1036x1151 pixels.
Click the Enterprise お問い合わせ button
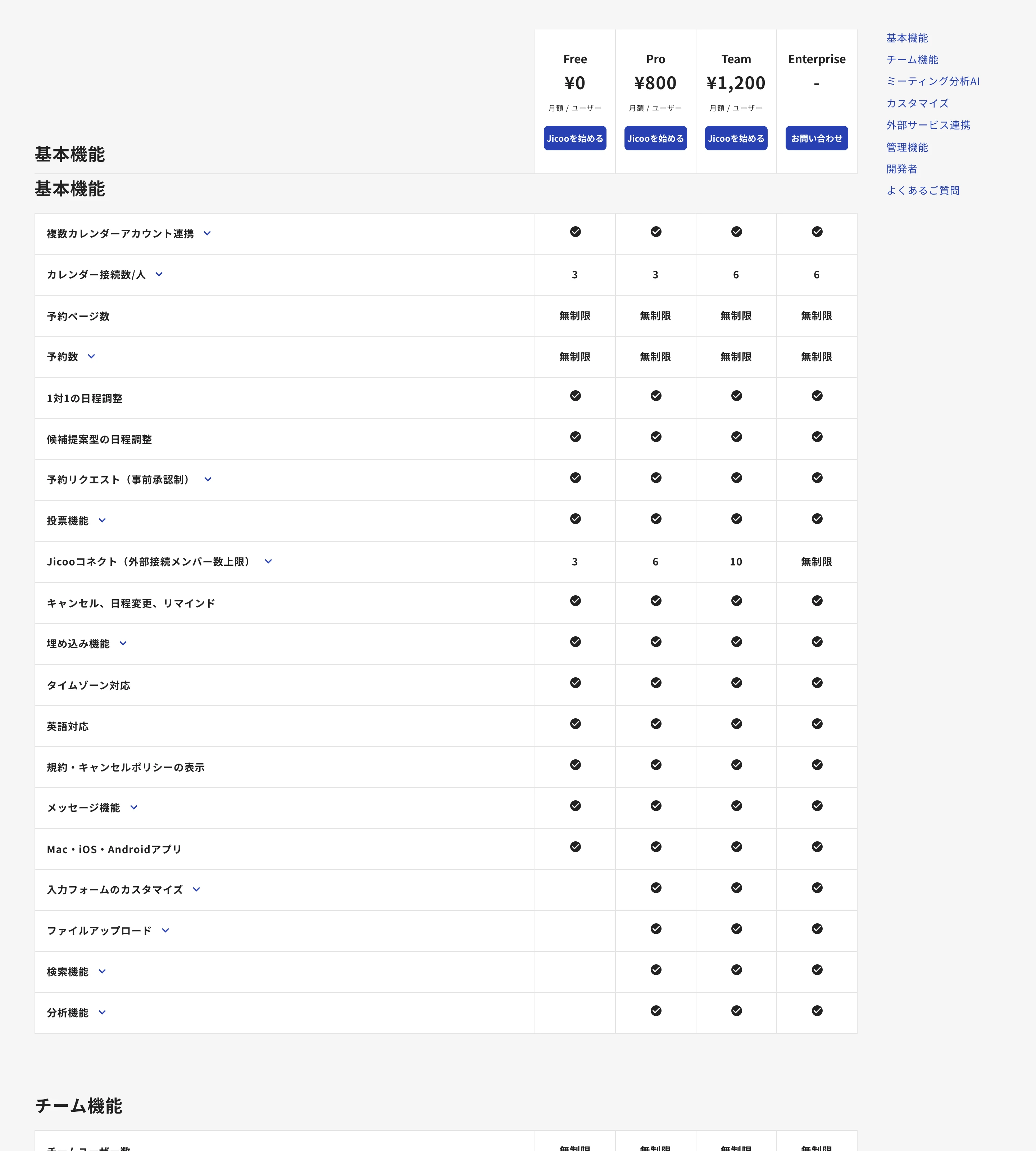[816, 138]
